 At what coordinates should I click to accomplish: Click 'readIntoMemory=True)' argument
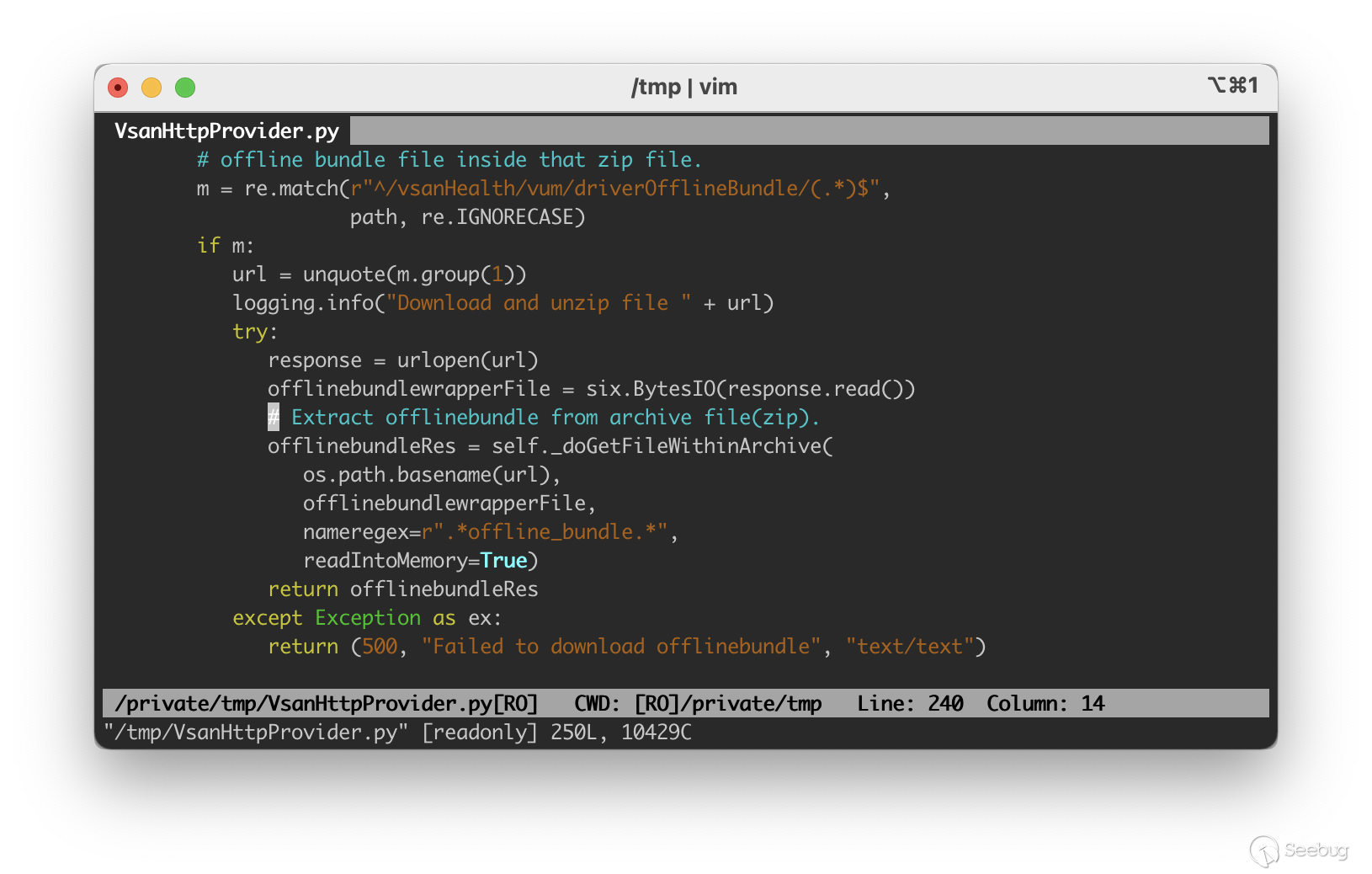point(420,561)
